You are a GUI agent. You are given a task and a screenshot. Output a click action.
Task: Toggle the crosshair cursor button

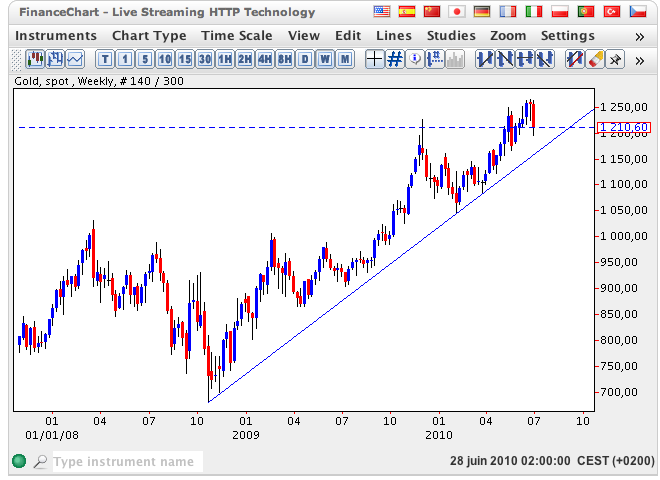tap(375, 59)
